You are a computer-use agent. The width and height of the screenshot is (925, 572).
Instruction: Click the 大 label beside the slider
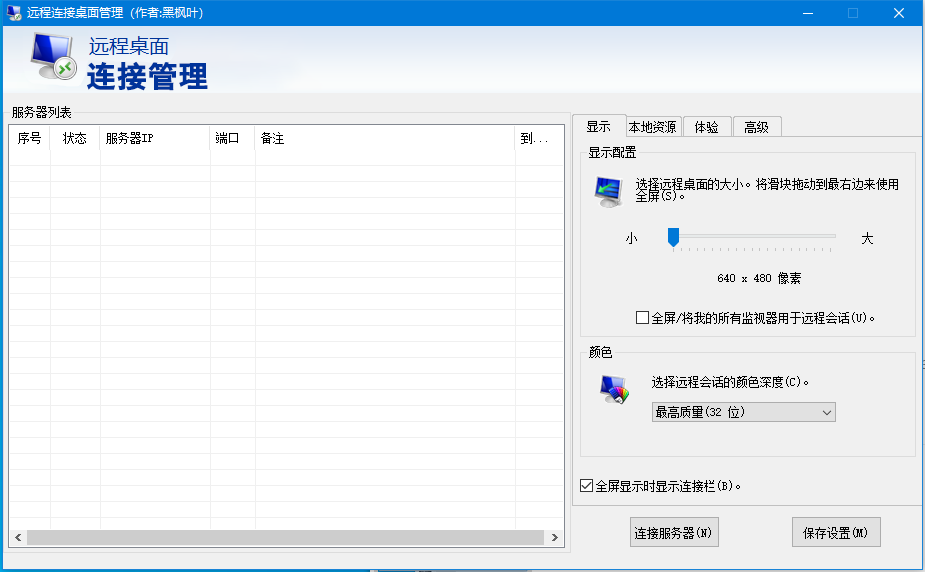(867, 238)
